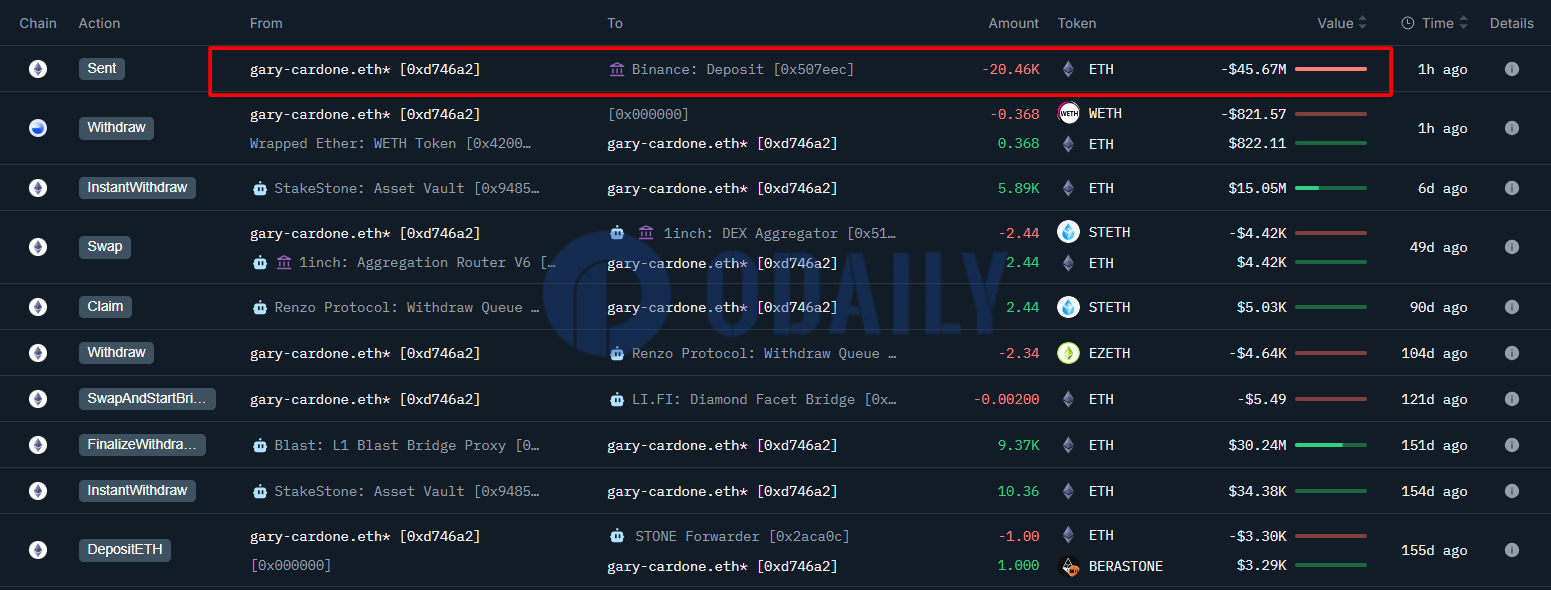This screenshot has height=590, width=1551.
Task: Click the BERASTONE token label
Action: [x=1126, y=566]
